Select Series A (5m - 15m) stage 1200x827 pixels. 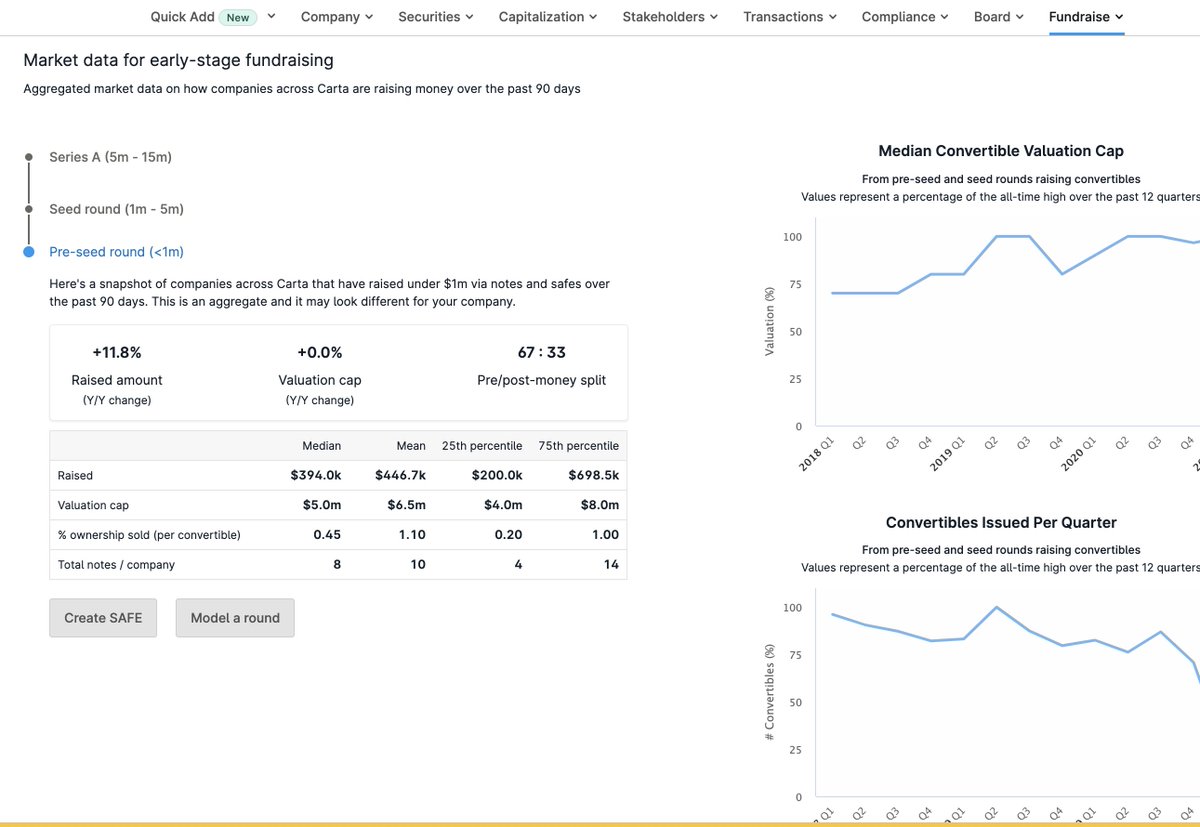tap(111, 157)
